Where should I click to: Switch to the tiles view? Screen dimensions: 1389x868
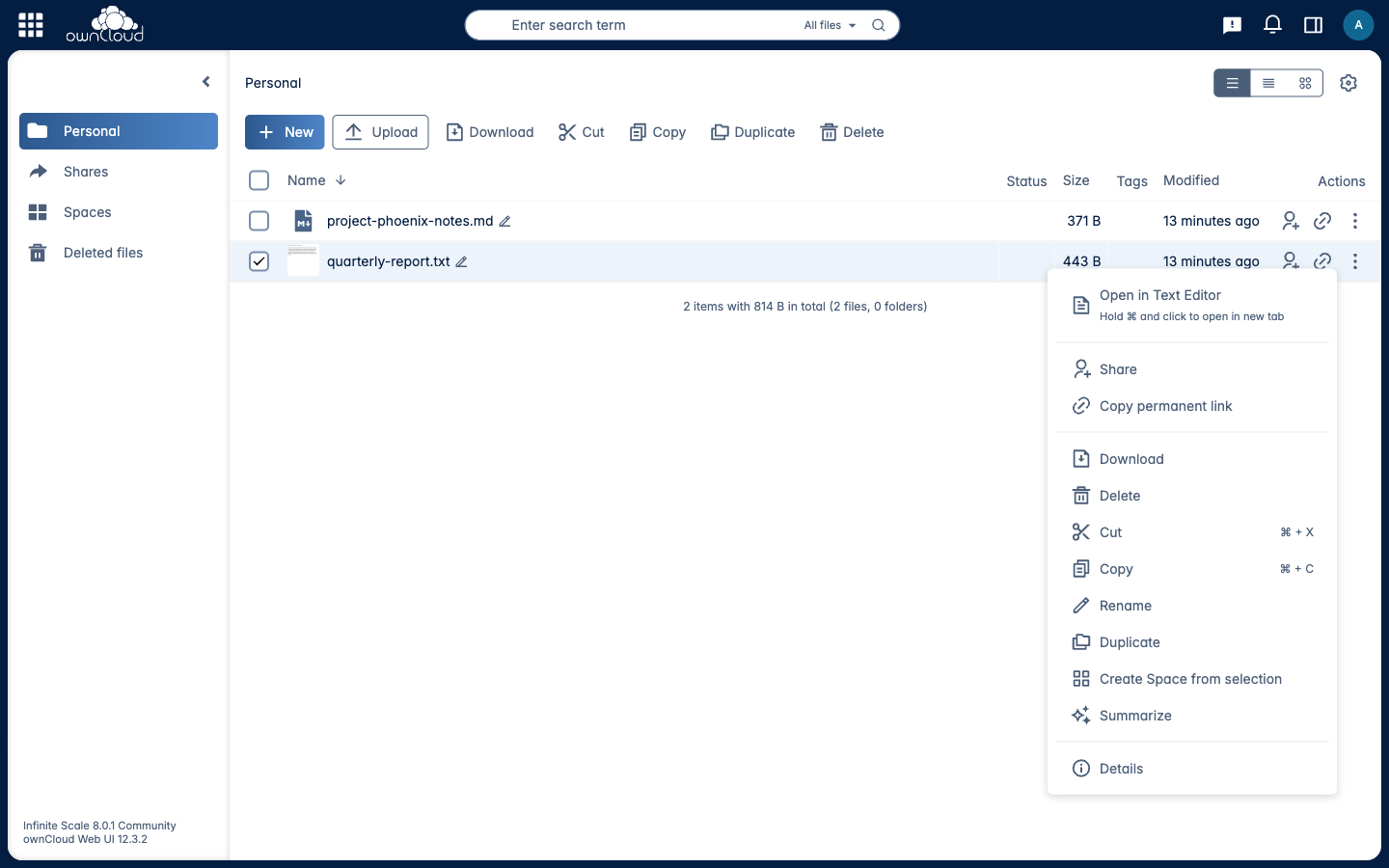[1305, 83]
